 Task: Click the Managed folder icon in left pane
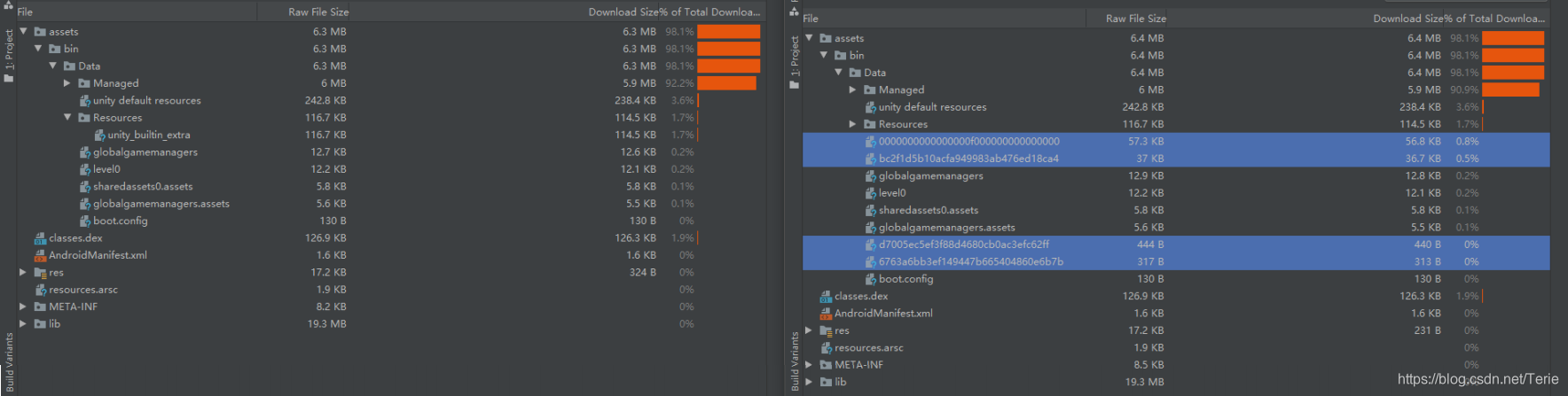(84, 83)
